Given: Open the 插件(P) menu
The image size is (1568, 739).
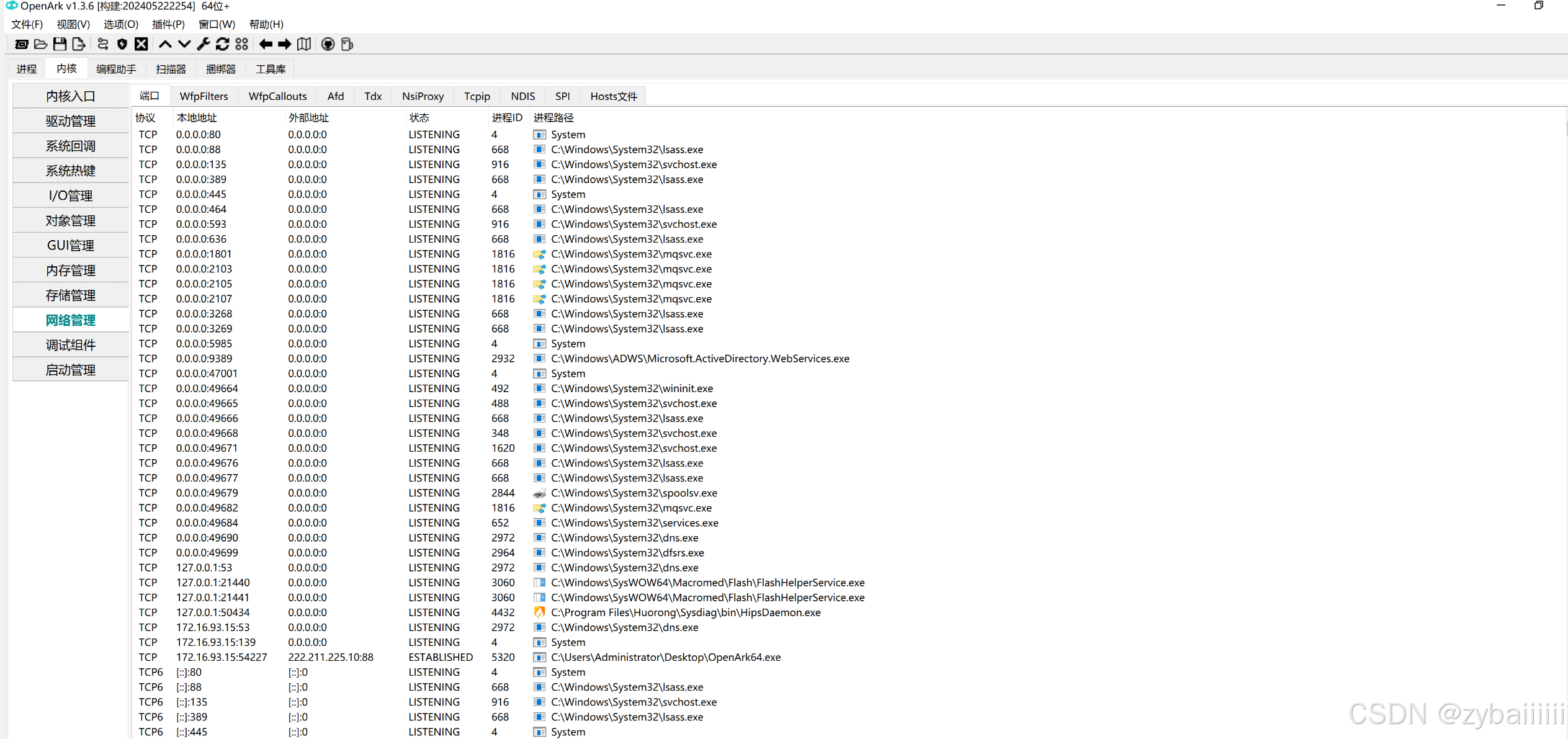Looking at the screenshot, I should click(168, 24).
